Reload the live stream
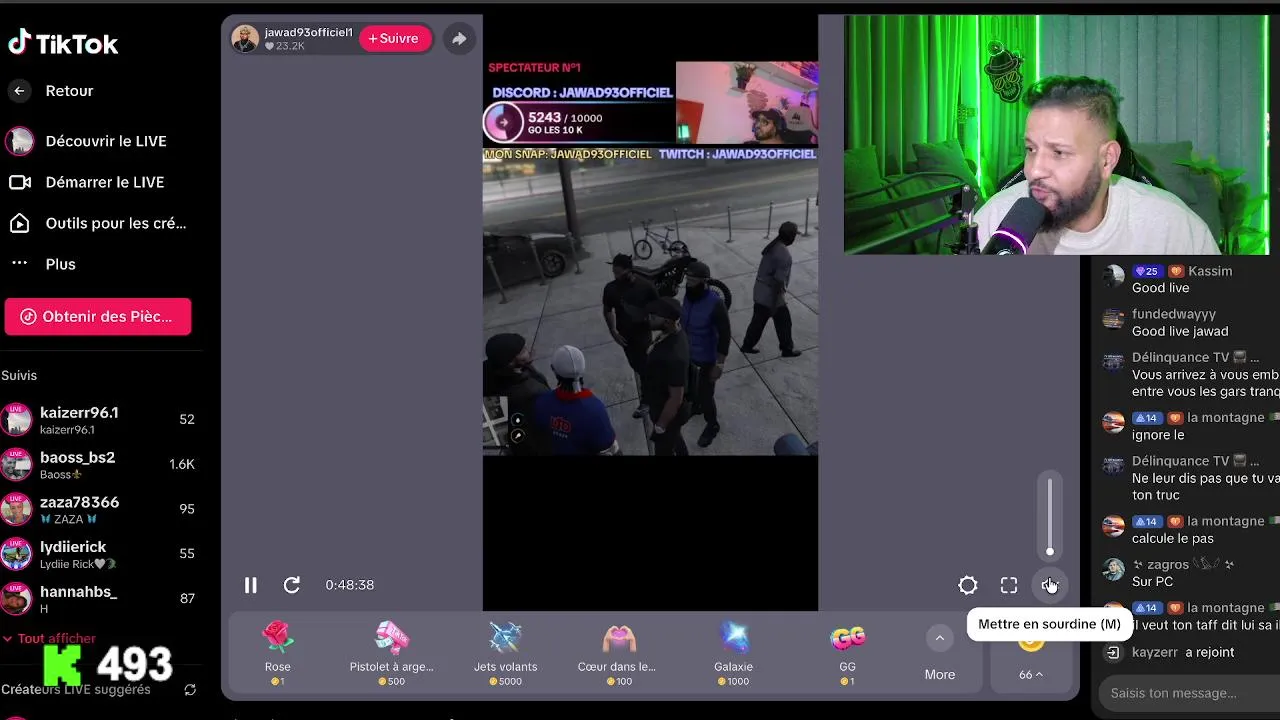The height and width of the screenshot is (720, 1280). [292, 585]
